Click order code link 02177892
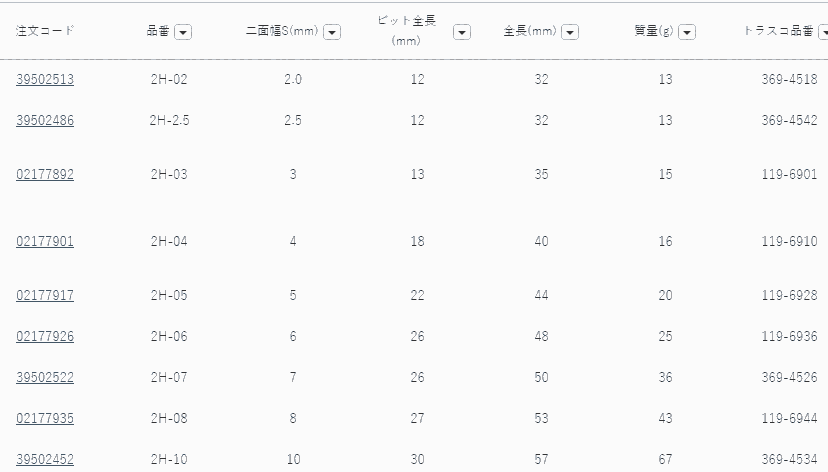The width and height of the screenshot is (828, 472). pos(45,175)
